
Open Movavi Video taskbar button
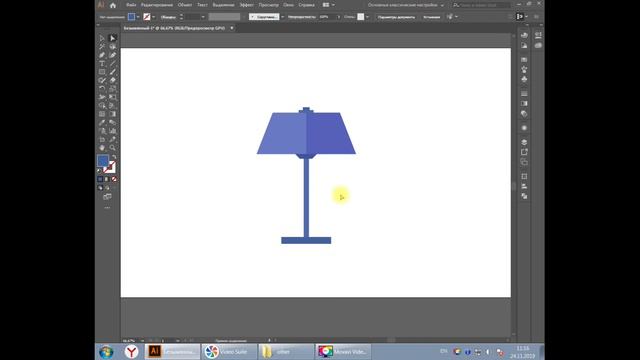(343, 351)
